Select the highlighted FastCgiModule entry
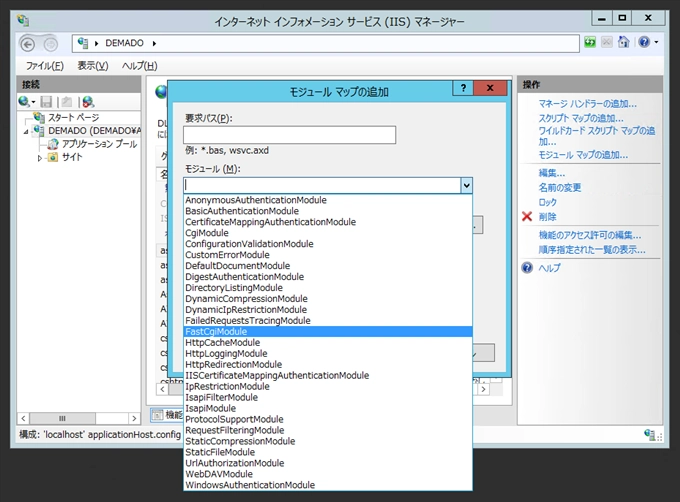This screenshot has height=502, width=680. pos(328,332)
